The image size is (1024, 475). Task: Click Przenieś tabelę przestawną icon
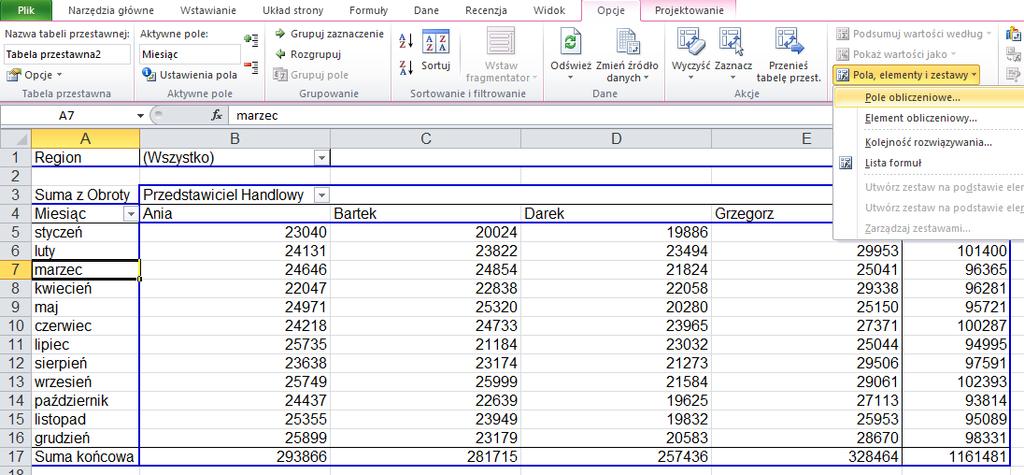point(789,42)
